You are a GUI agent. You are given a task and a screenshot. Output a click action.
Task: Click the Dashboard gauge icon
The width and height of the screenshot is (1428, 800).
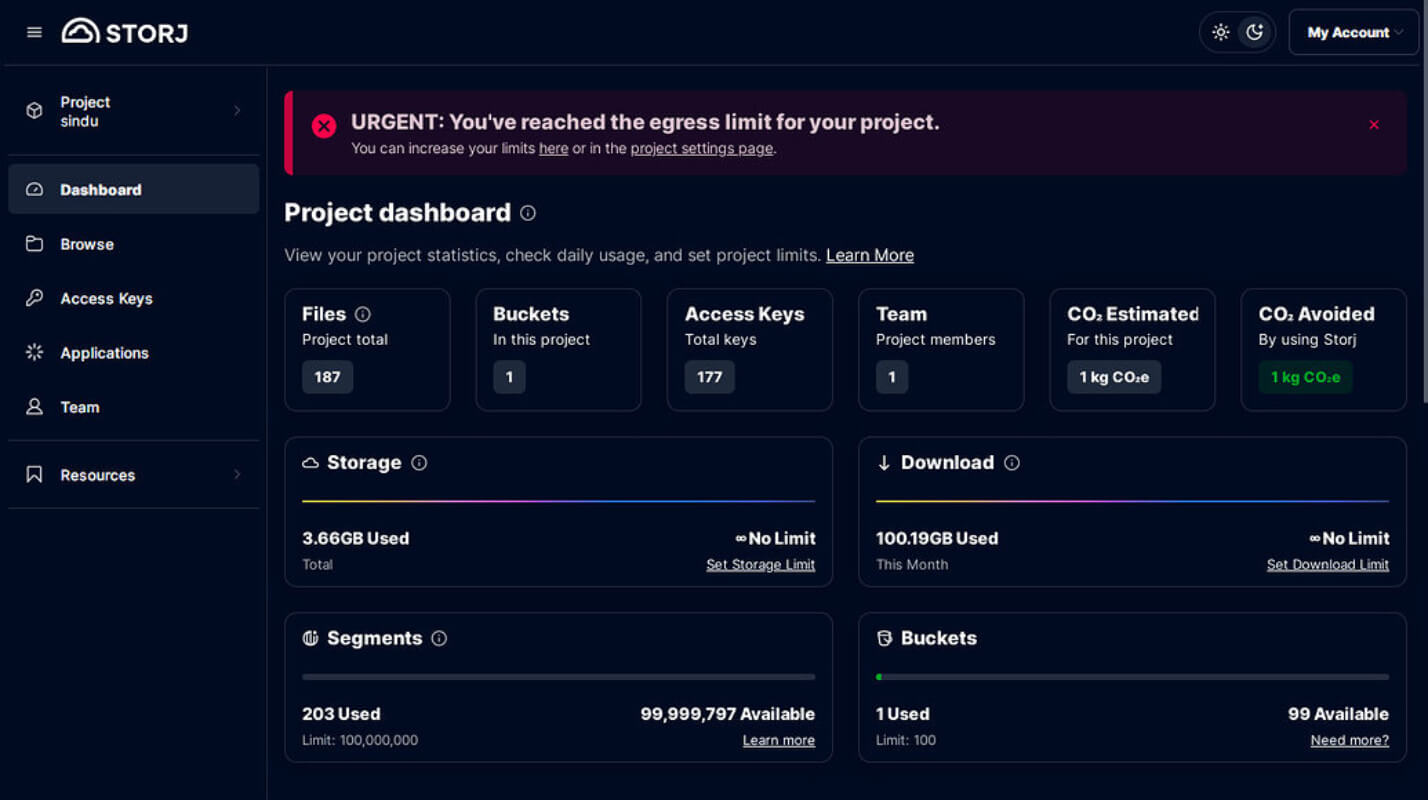tap(34, 189)
